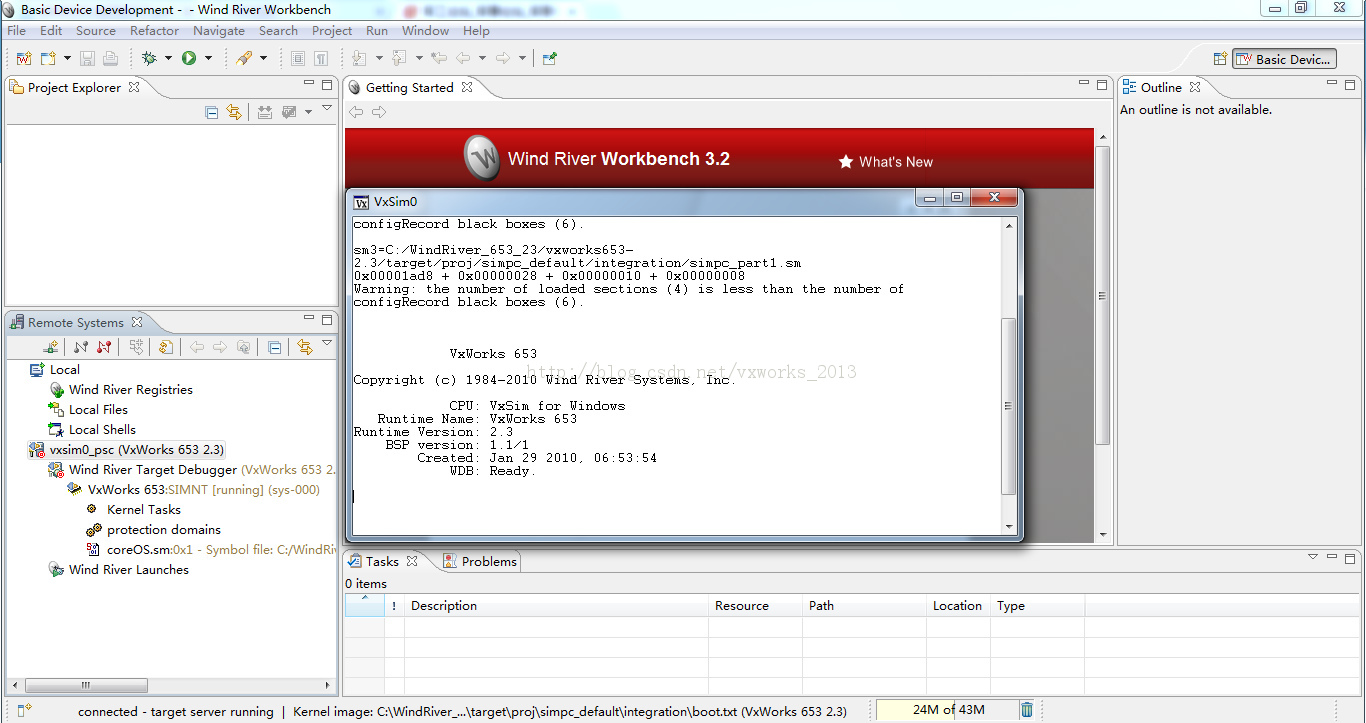Go to Last Edit Location icon
1366x723 pixels.
[x=438, y=58]
